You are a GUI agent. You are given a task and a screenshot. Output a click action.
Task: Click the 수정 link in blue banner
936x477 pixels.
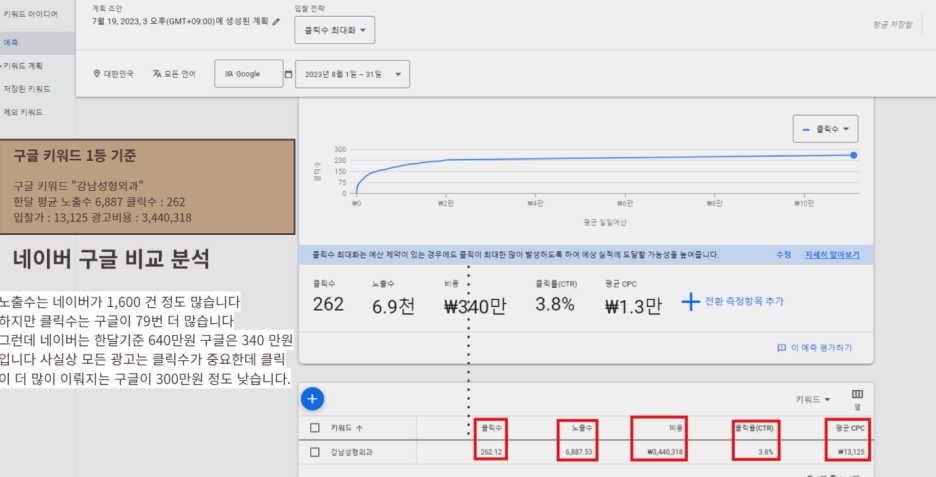click(x=783, y=254)
